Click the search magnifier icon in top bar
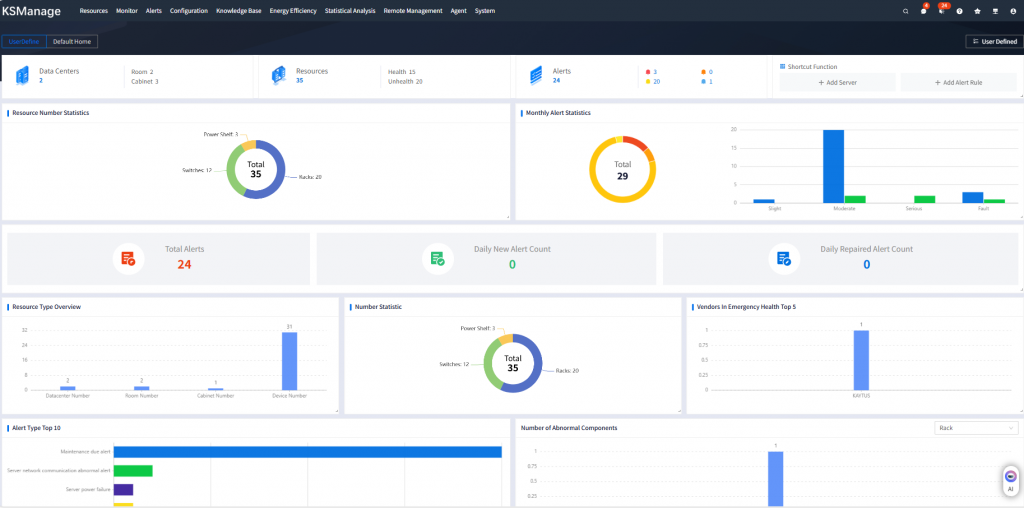This screenshot has width=1024, height=508. (906, 11)
